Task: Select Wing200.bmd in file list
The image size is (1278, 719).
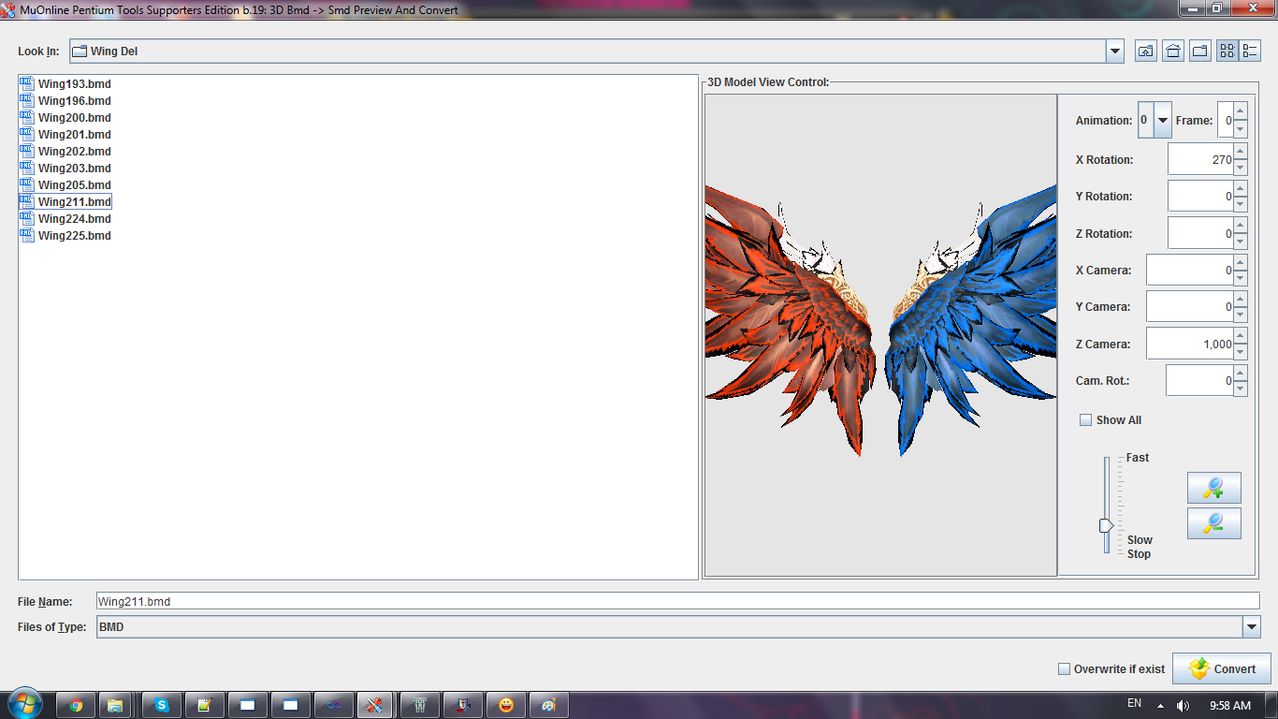Action: point(65,118)
